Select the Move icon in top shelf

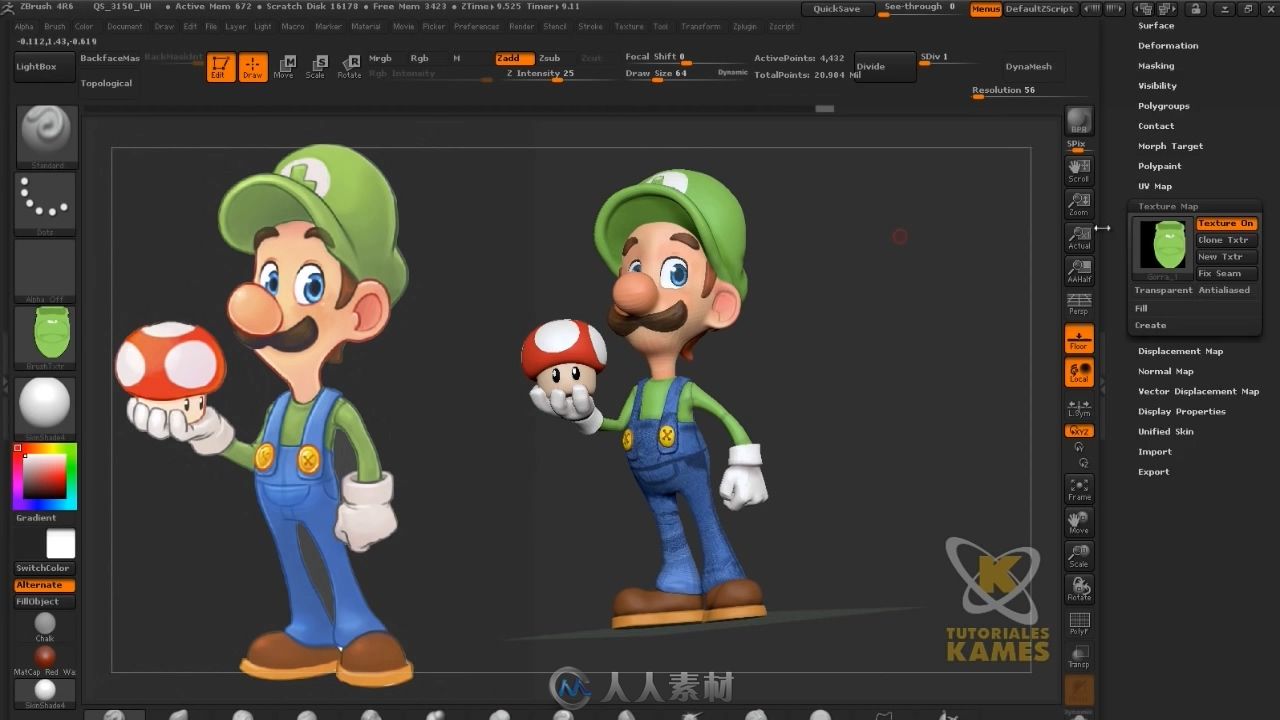coord(284,67)
